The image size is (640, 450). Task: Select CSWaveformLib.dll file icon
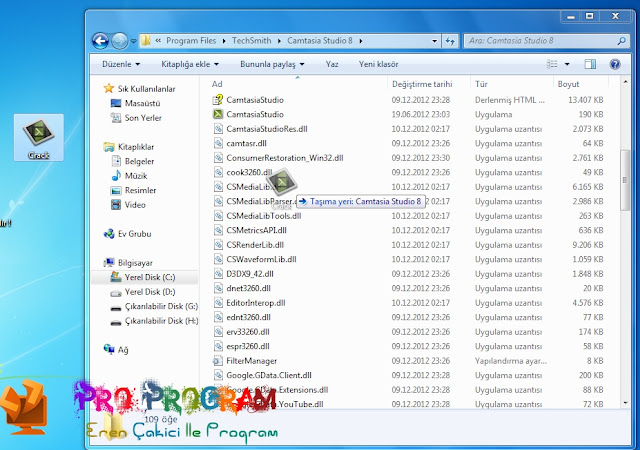(218, 259)
